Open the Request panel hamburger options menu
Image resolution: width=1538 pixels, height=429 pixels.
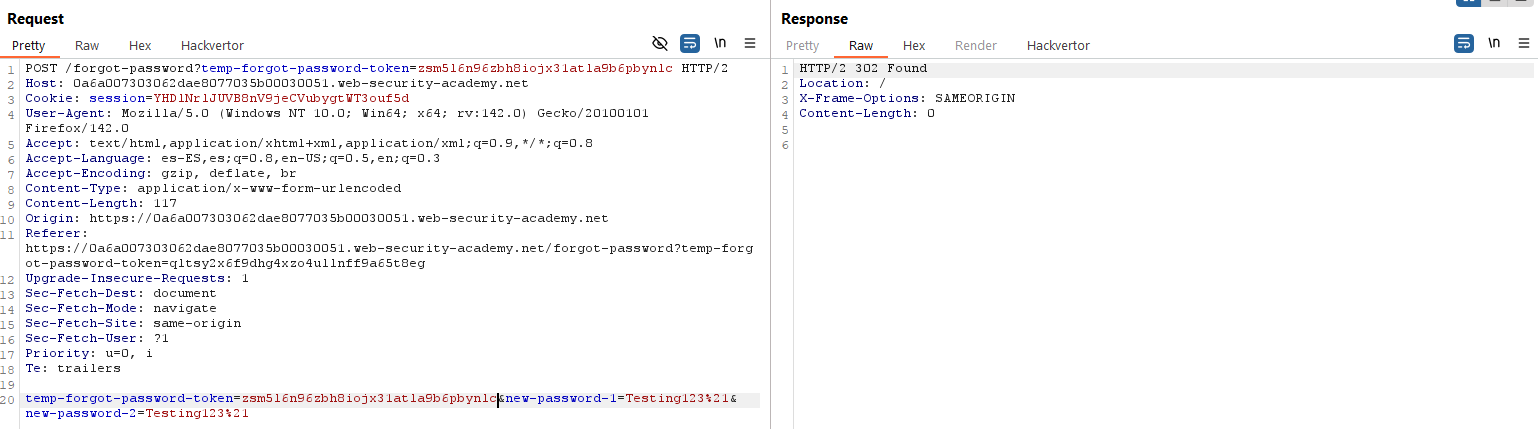coord(750,43)
